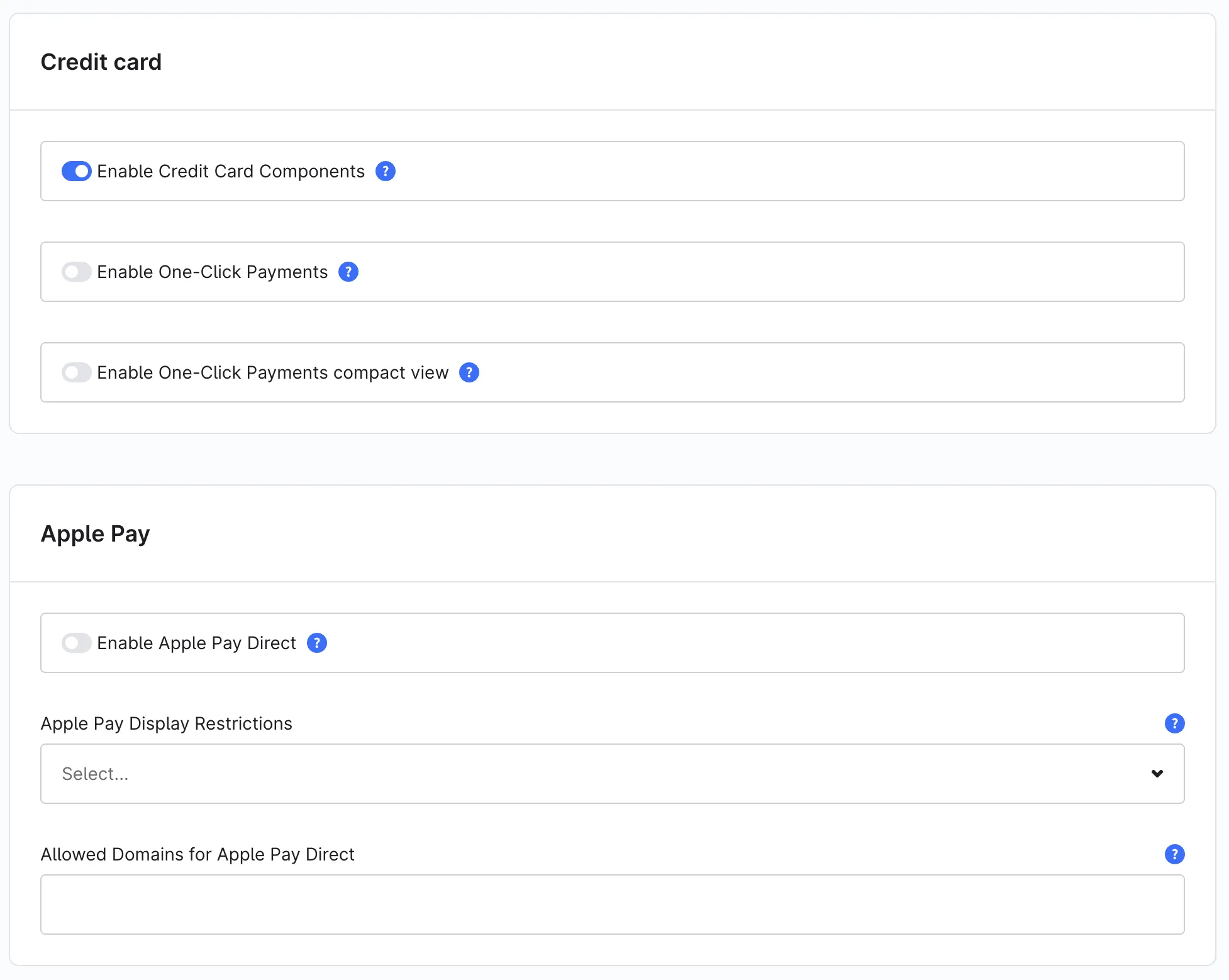1229x980 pixels.
Task: Open the Apple Pay Display Restrictions dropdown
Action: (x=613, y=774)
